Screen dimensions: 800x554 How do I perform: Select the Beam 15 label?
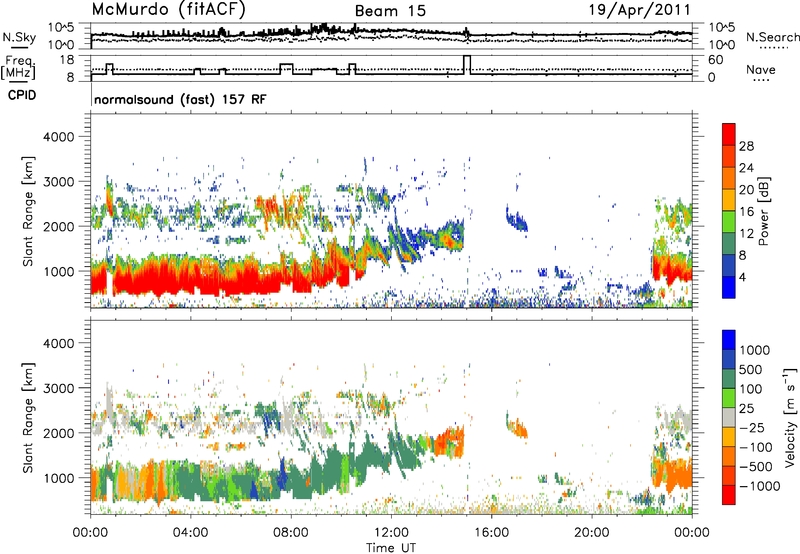click(390, 11)
